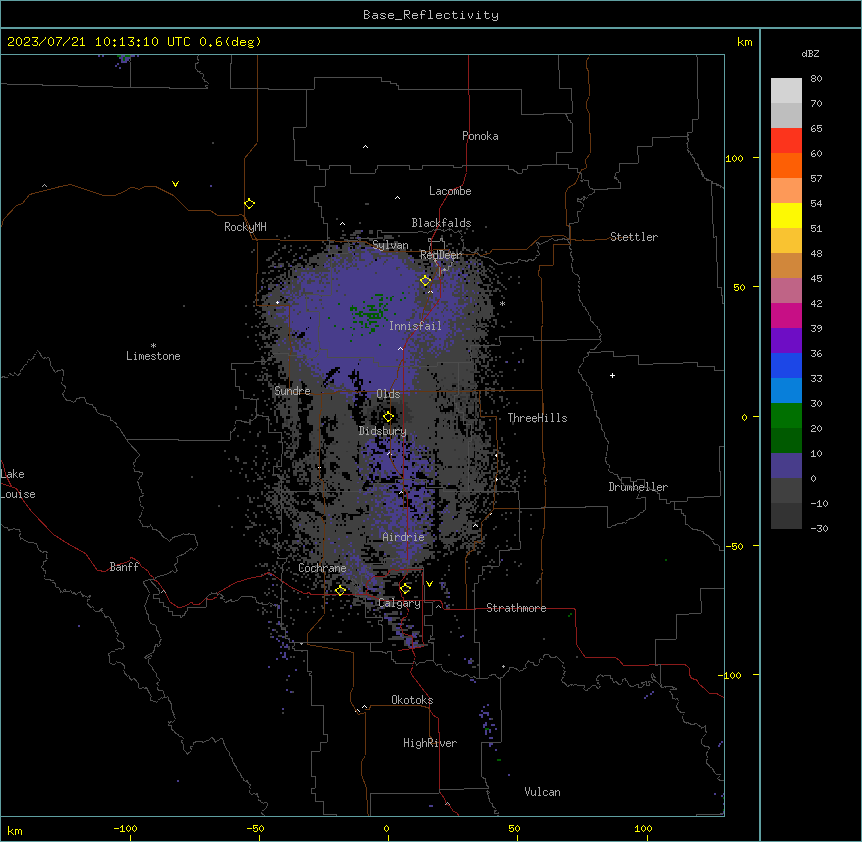The height and width of the screenshot is (842, 862).
Task: Pick the light gray 70-80 dBZ legend swatch
Action: pos(786,91)
